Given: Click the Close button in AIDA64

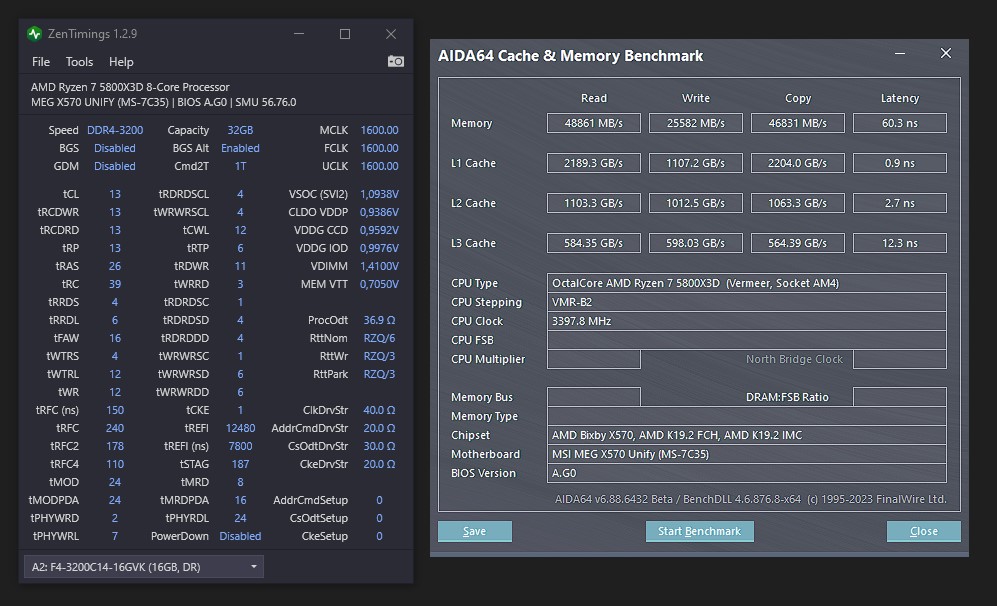Looking at the screenshot, I should (923, 531).
